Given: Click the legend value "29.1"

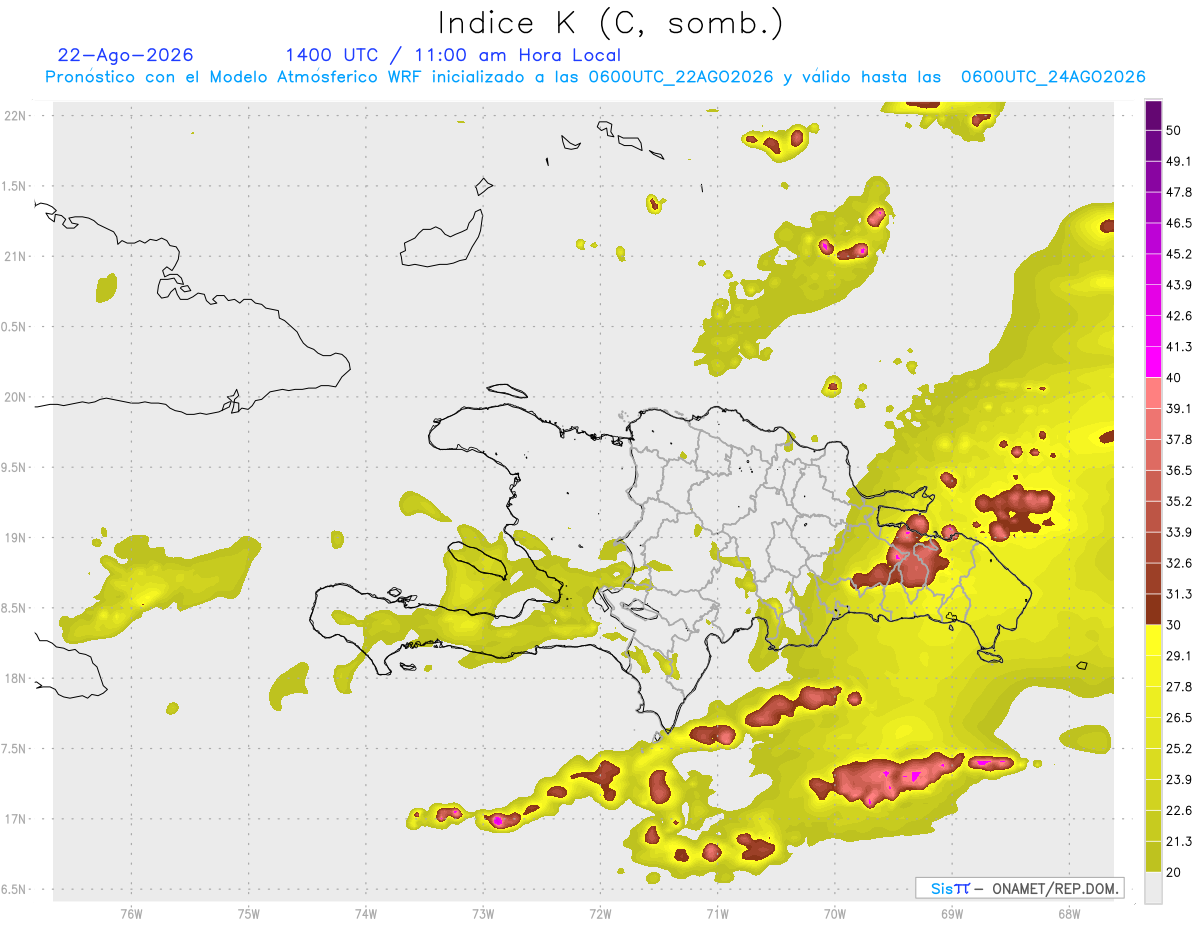Looking at the screenshot, I should tap(1180, 655).
